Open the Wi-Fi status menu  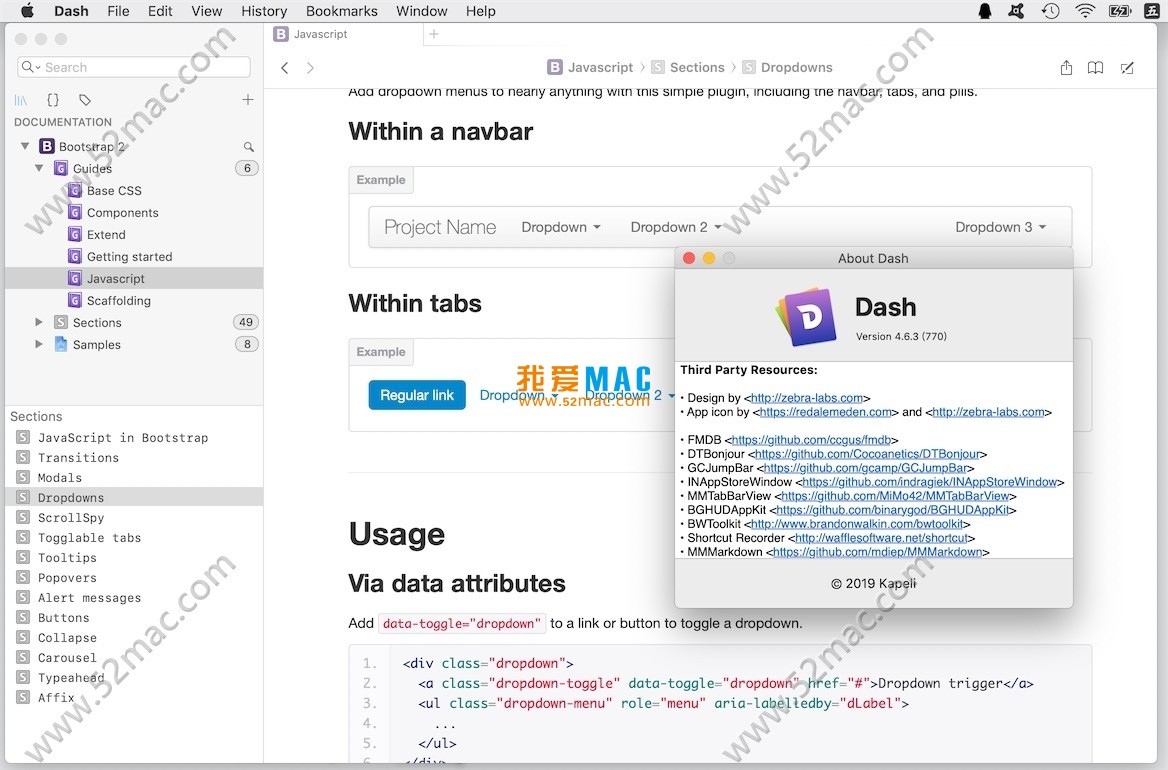pyautogui.click(x=1085, y=11)
